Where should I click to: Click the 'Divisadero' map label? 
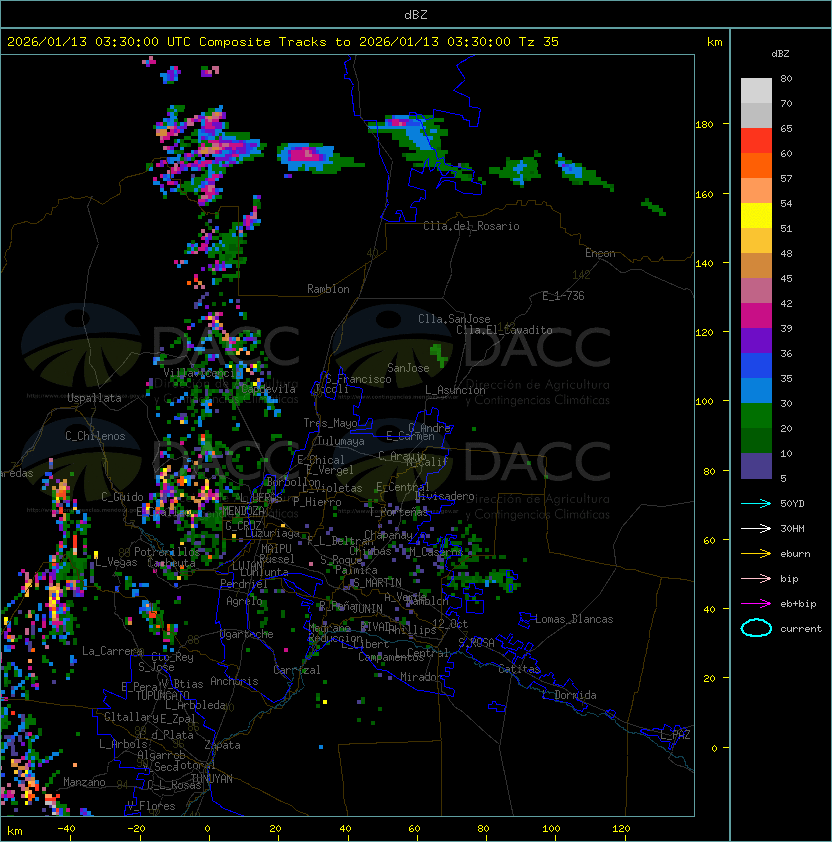(x=445, y=496)
